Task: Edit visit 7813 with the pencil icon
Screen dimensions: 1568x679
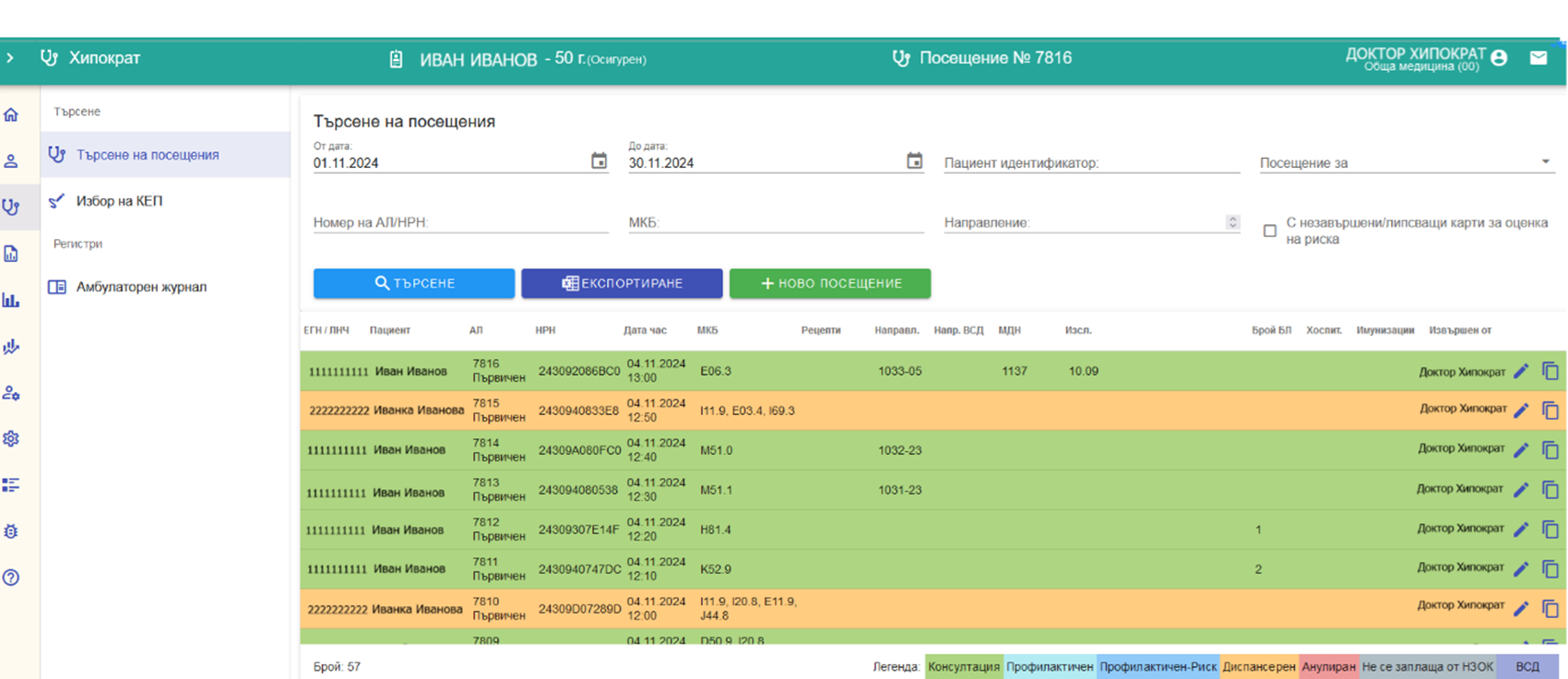Action: point(1521,490)
